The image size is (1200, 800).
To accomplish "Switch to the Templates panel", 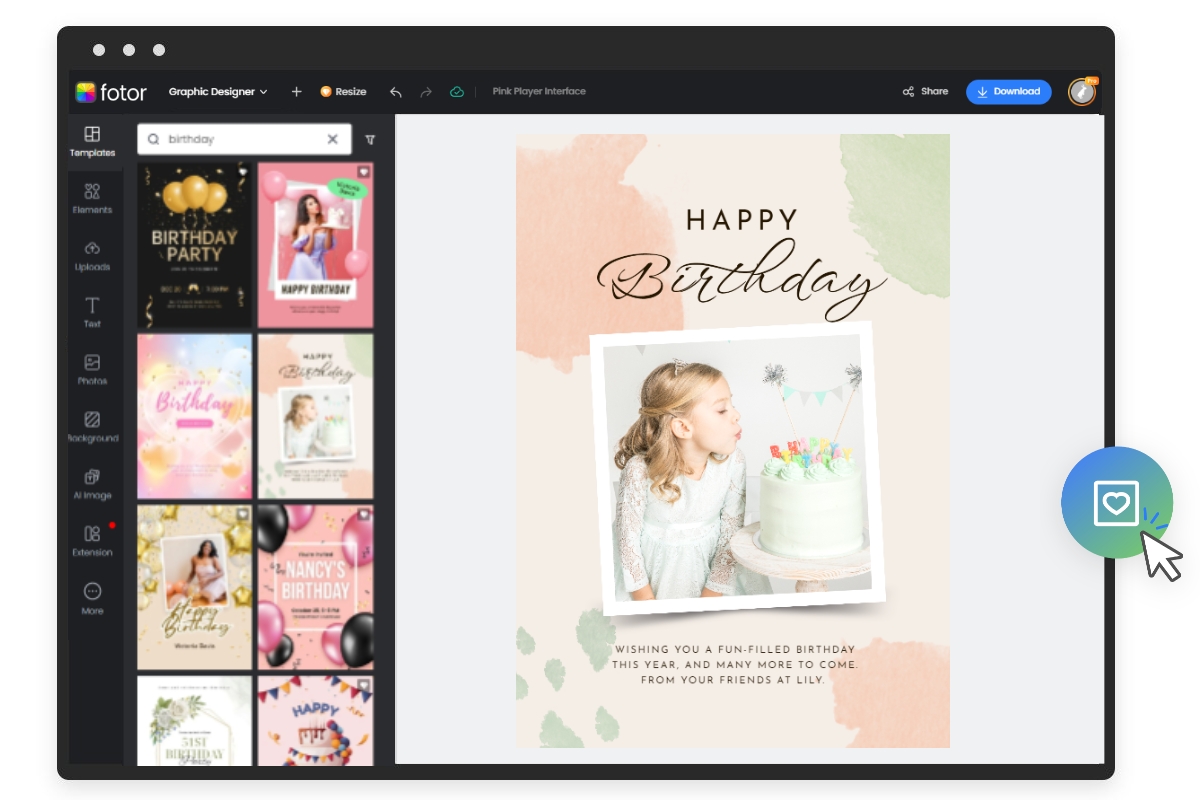I will point(94,140).
